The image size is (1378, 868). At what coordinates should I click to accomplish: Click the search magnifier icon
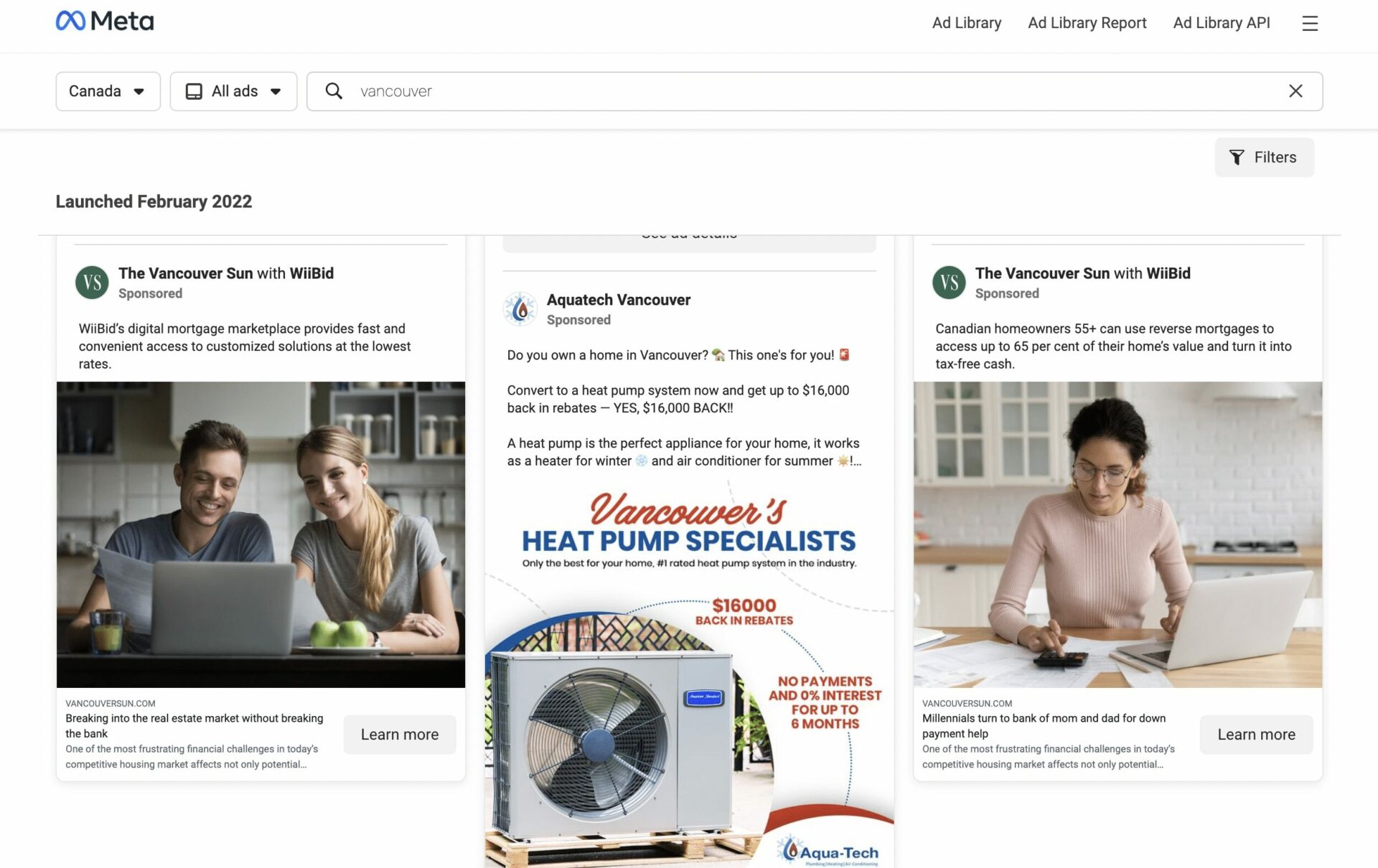(332, 91)
